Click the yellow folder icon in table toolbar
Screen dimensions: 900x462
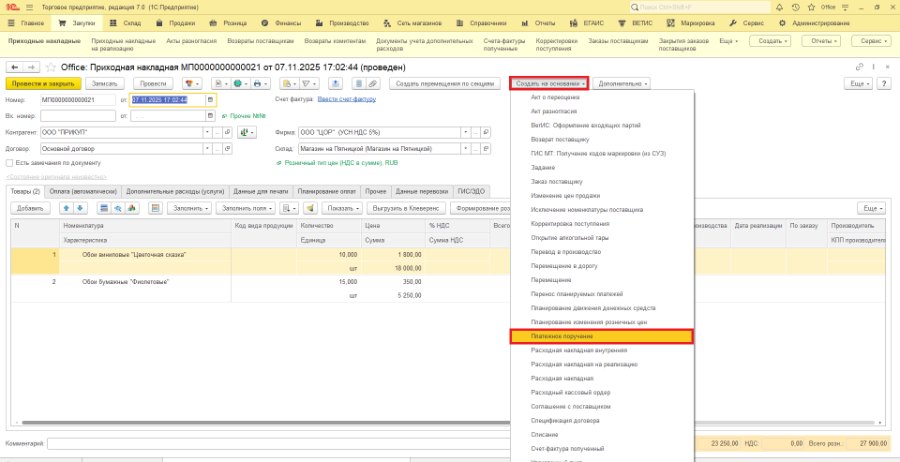(310, 208)
